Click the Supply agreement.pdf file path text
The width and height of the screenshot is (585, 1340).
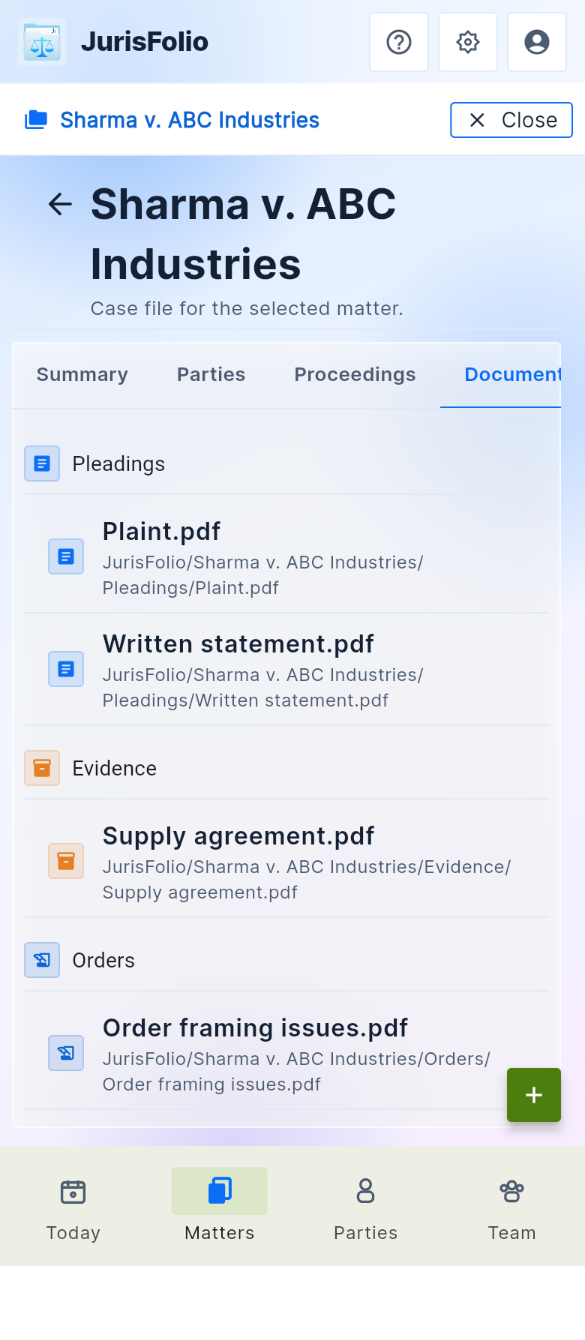pyautogui.click(x=307, y=879)
